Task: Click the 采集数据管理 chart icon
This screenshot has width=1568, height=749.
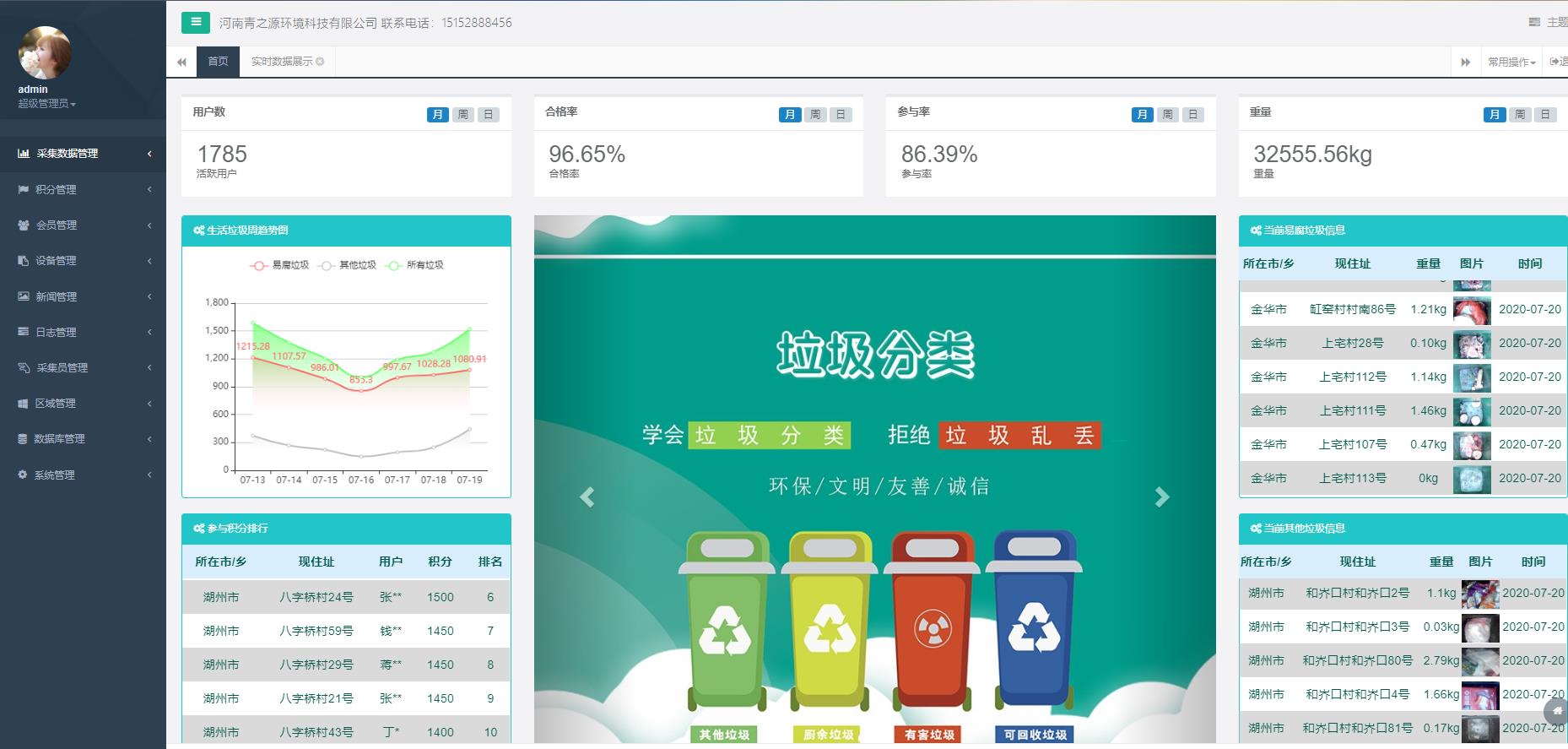Action: [x=24, y=154]
